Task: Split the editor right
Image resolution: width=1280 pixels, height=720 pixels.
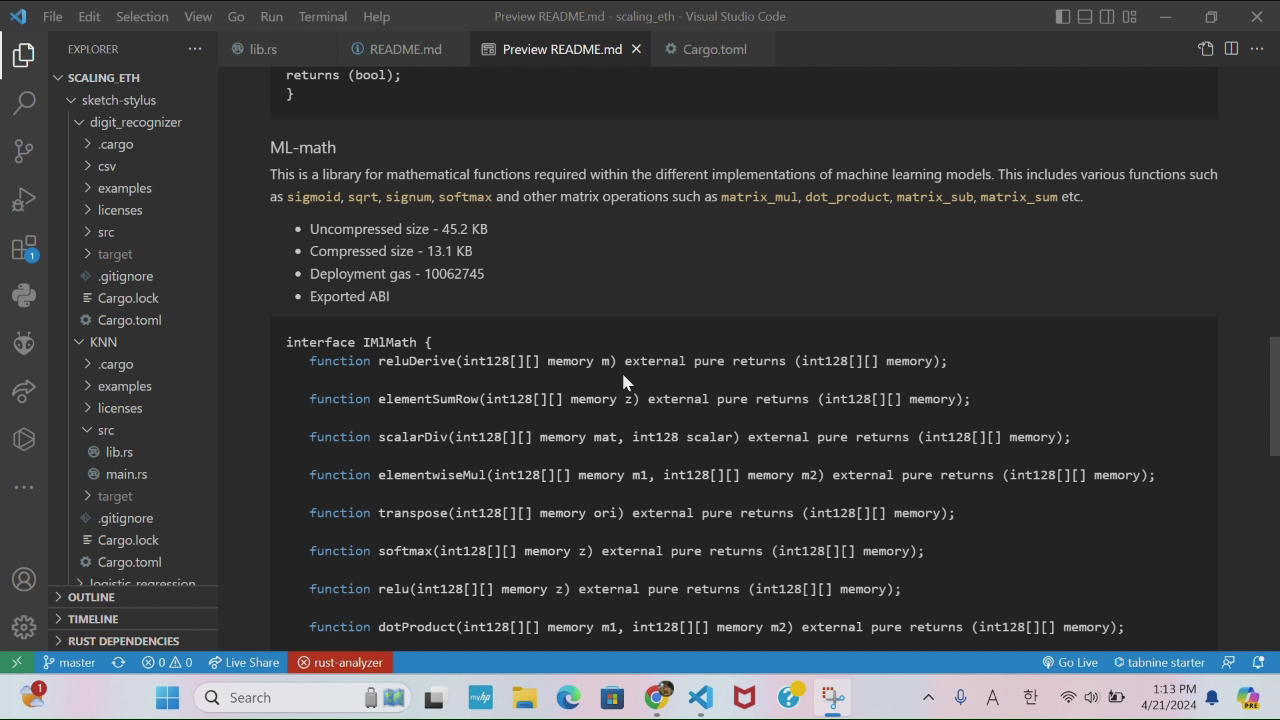Action: (1231, 49)
